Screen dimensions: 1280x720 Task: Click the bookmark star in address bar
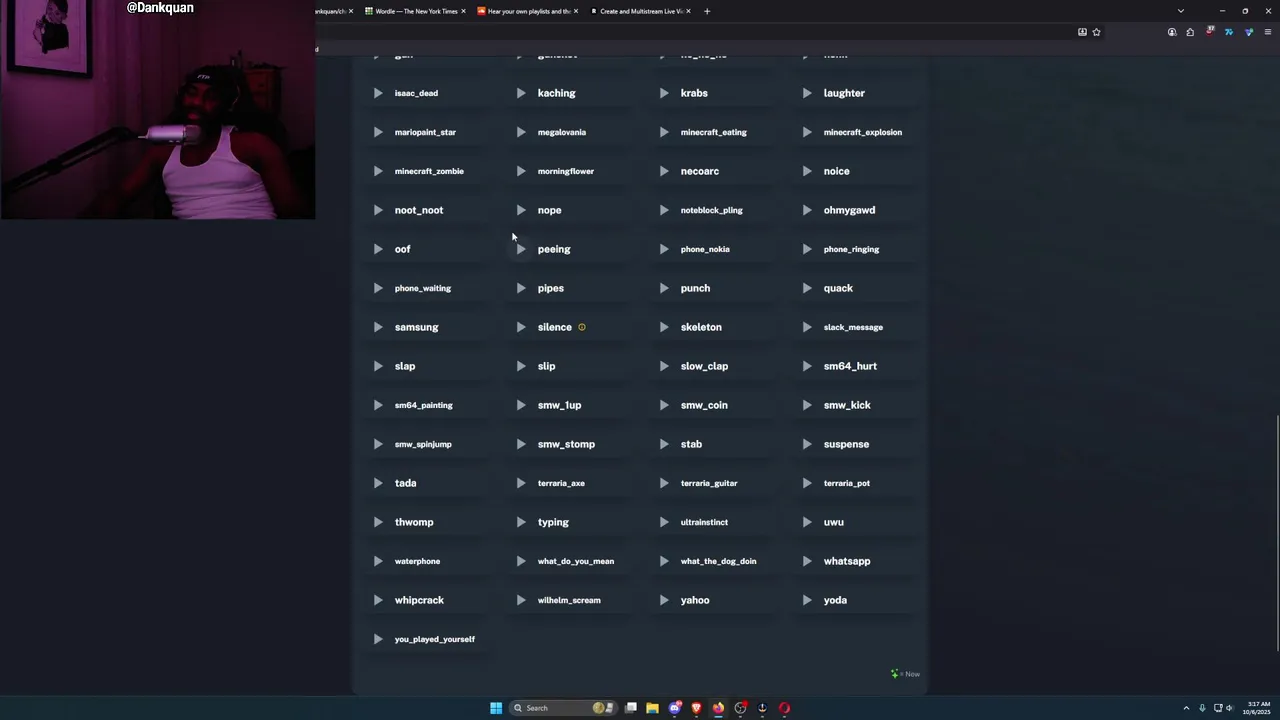pyautogui.click(x=1096, y=32)
